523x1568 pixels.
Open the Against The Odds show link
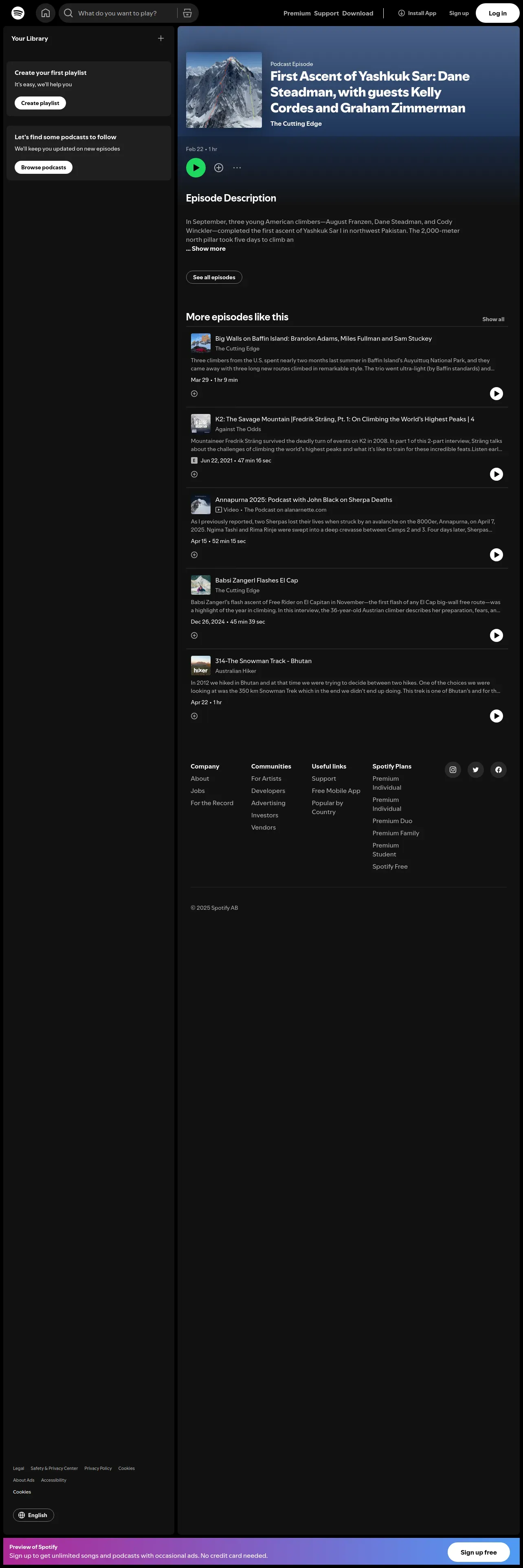click(x=238, y=429)
